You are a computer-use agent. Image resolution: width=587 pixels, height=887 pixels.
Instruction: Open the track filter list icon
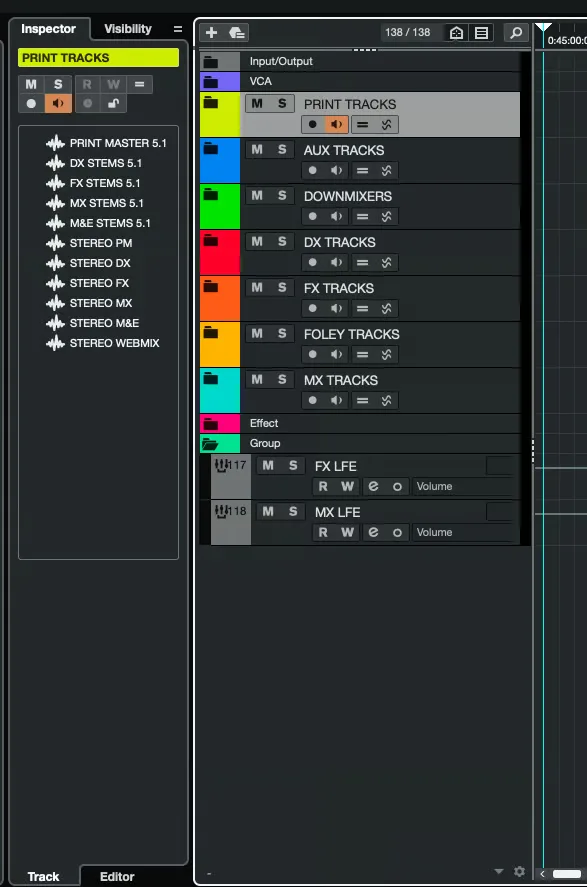(481, 33)
